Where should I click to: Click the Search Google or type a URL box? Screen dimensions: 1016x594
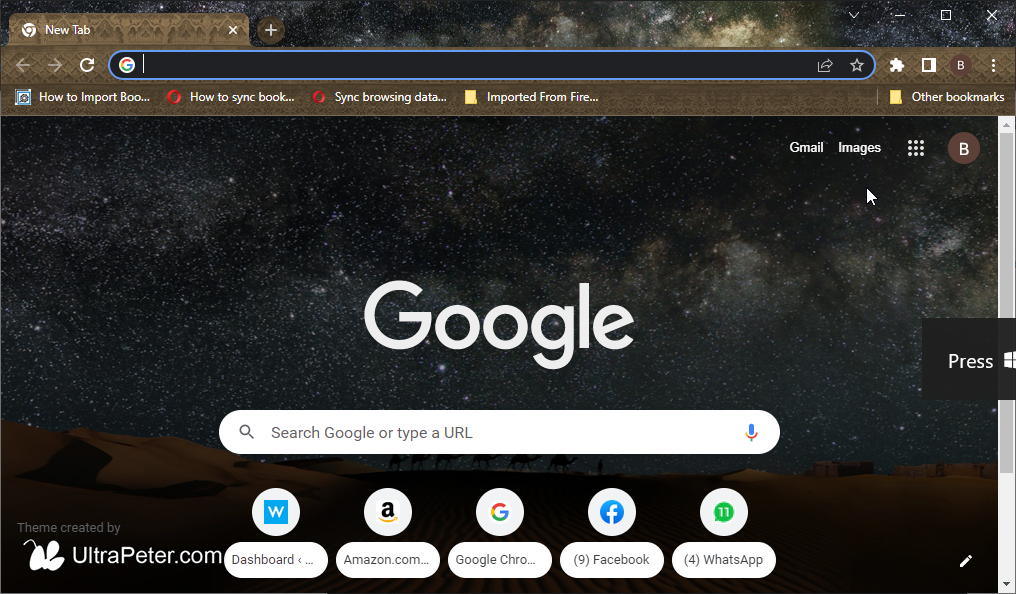coord(499,432)
